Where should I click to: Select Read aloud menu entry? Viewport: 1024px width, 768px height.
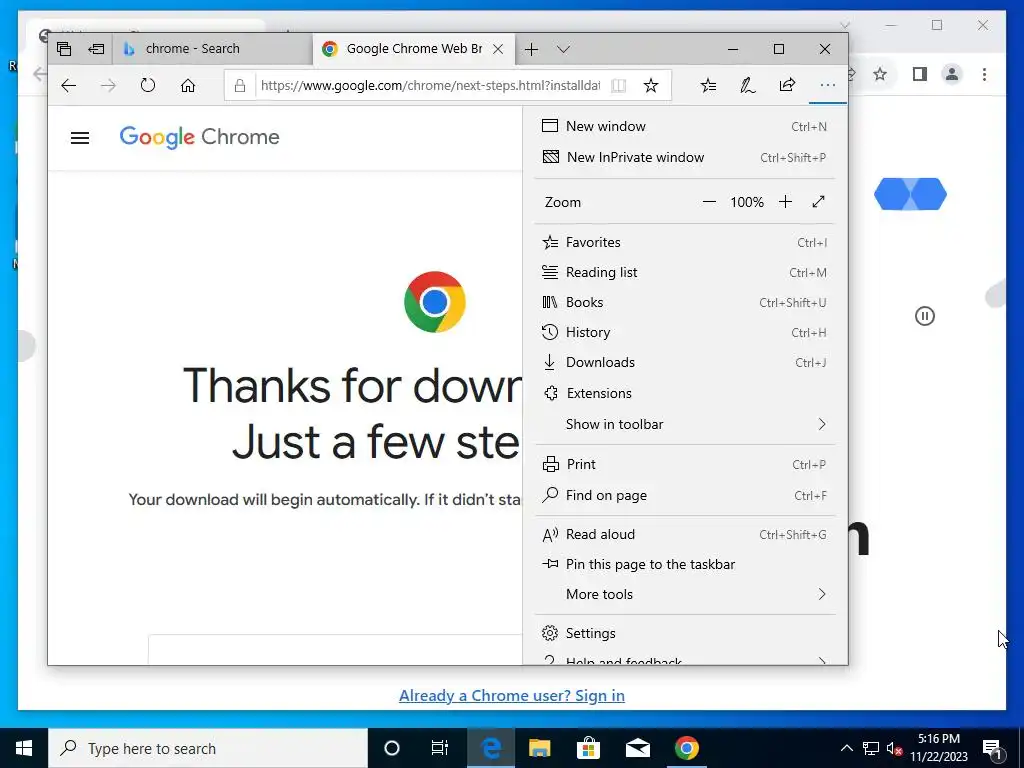[684, 534]
